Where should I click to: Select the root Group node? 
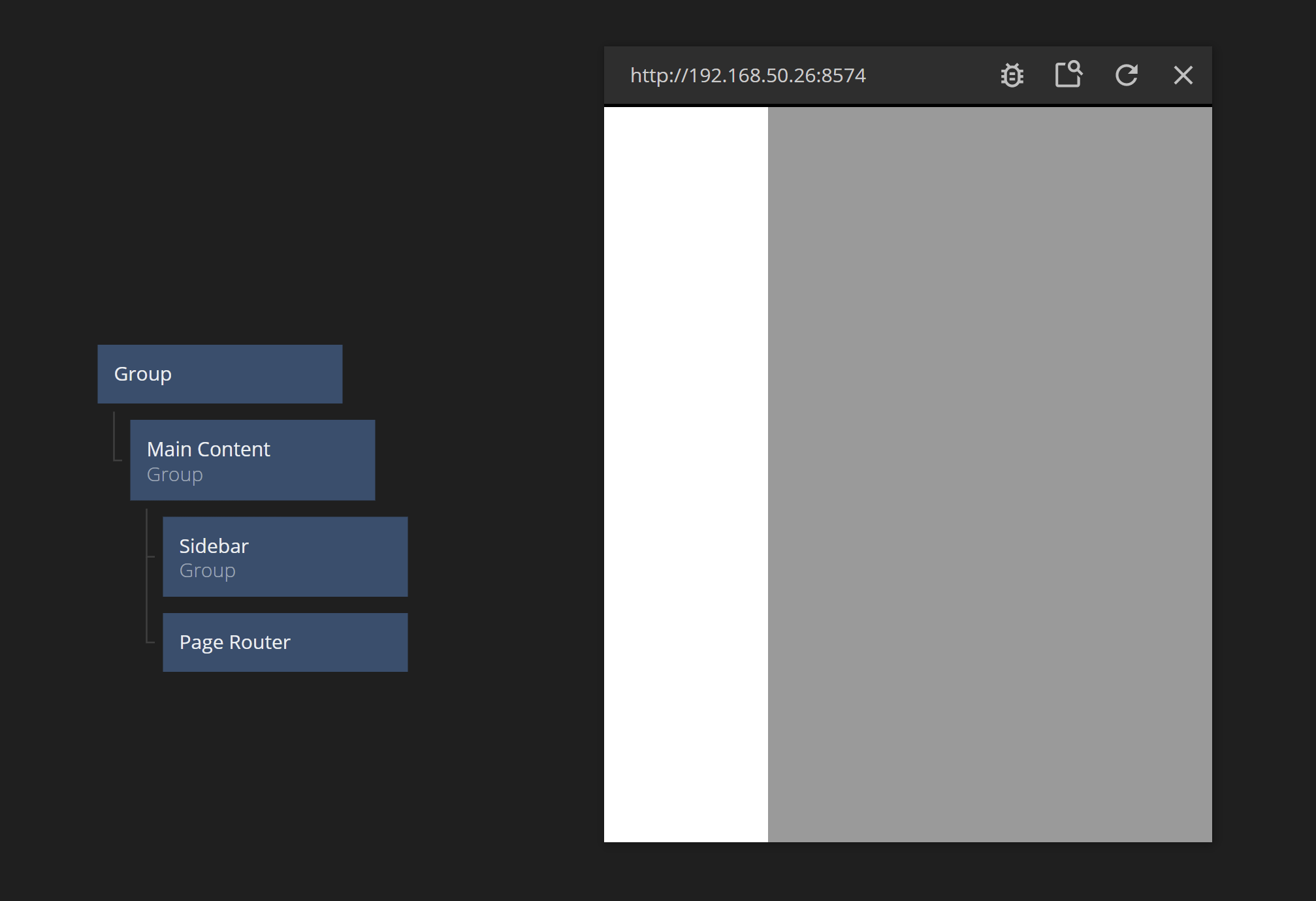219,374
